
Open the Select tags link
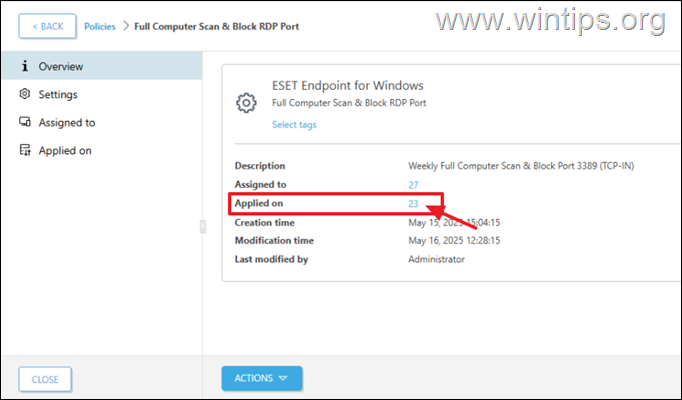[295, 125]
